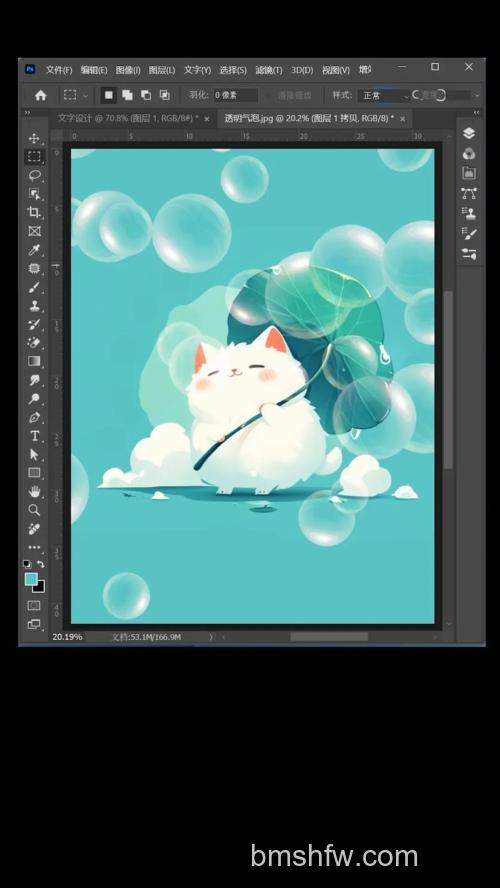Viewport: 500px width, 888px height.
Task: Close the 透明气泡.jpg document tab
Action: click(x=403, y=119)
